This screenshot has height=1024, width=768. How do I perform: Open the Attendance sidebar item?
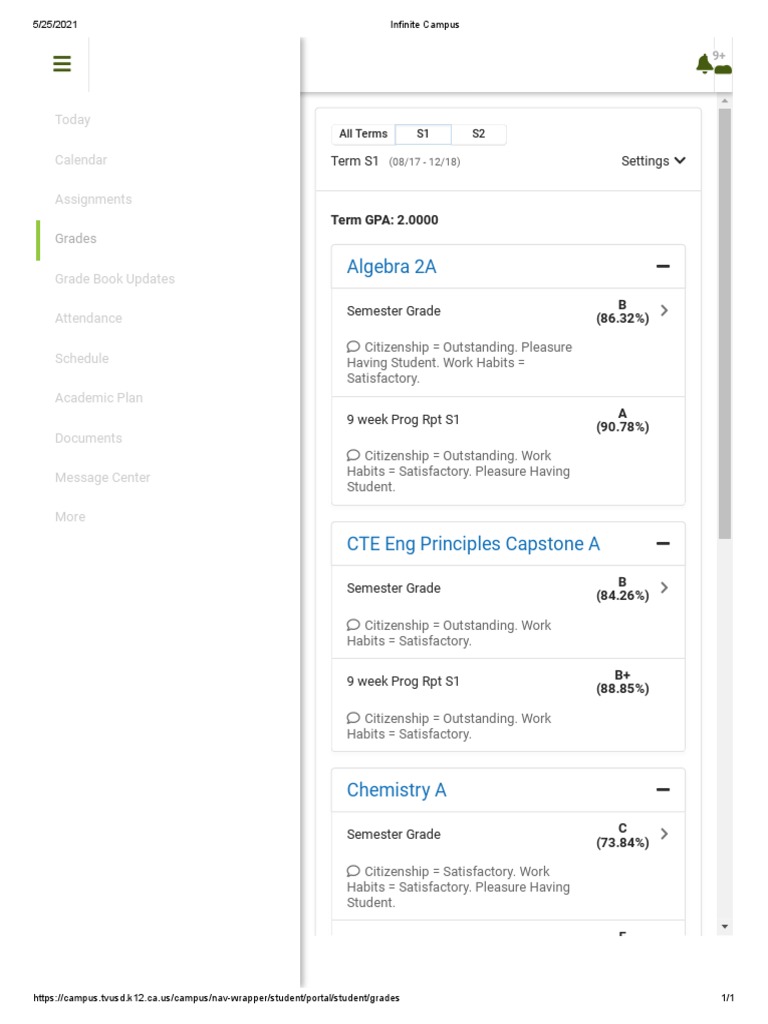(88, 318)
